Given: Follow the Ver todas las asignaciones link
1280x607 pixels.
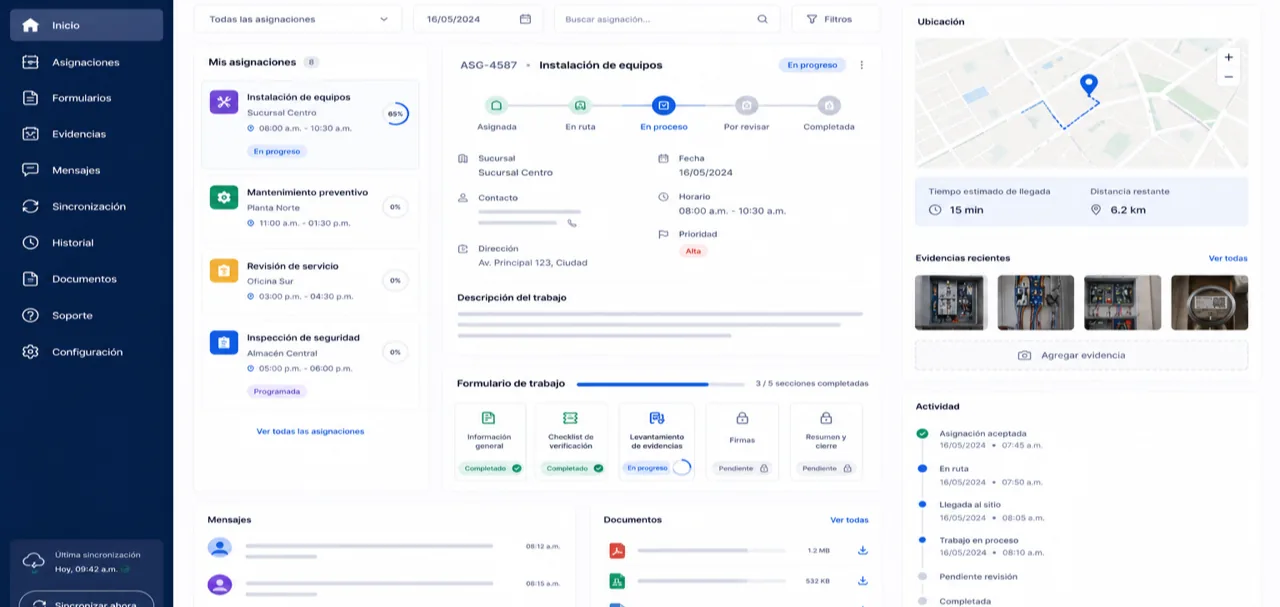Looking at the screenshot, I should [x=310, y=431].
